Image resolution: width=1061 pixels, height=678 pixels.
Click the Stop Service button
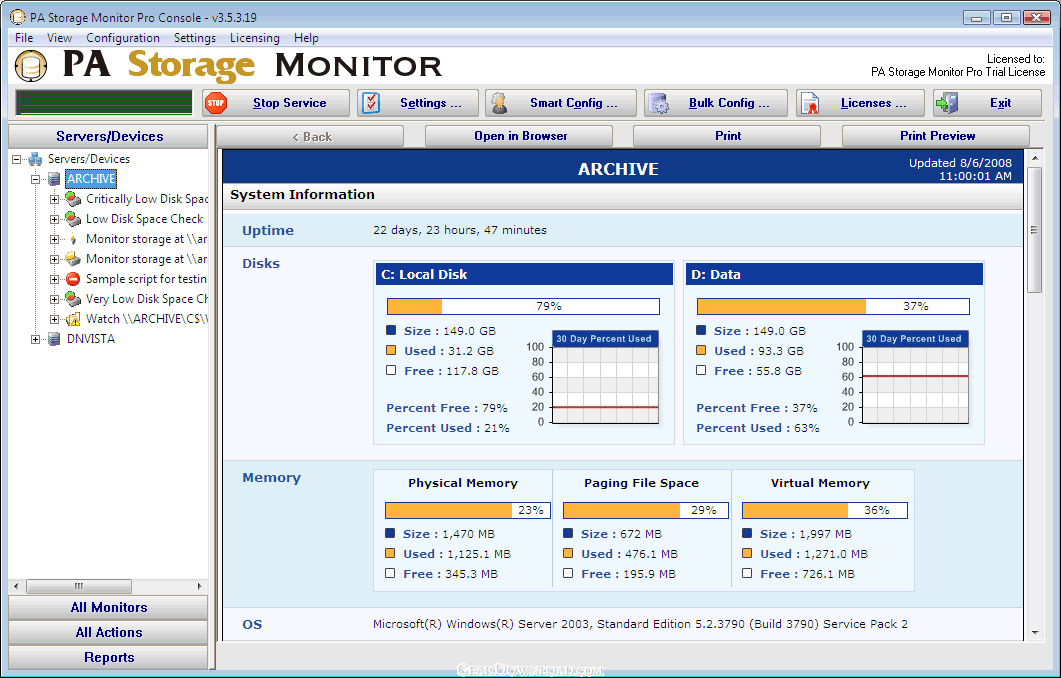pos(275,103)
